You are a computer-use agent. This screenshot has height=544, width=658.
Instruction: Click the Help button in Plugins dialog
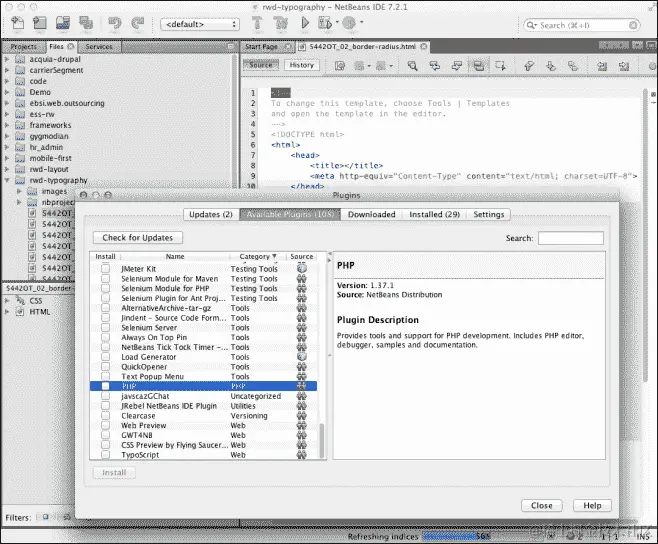pyautogui.click(x=592, y=505)
